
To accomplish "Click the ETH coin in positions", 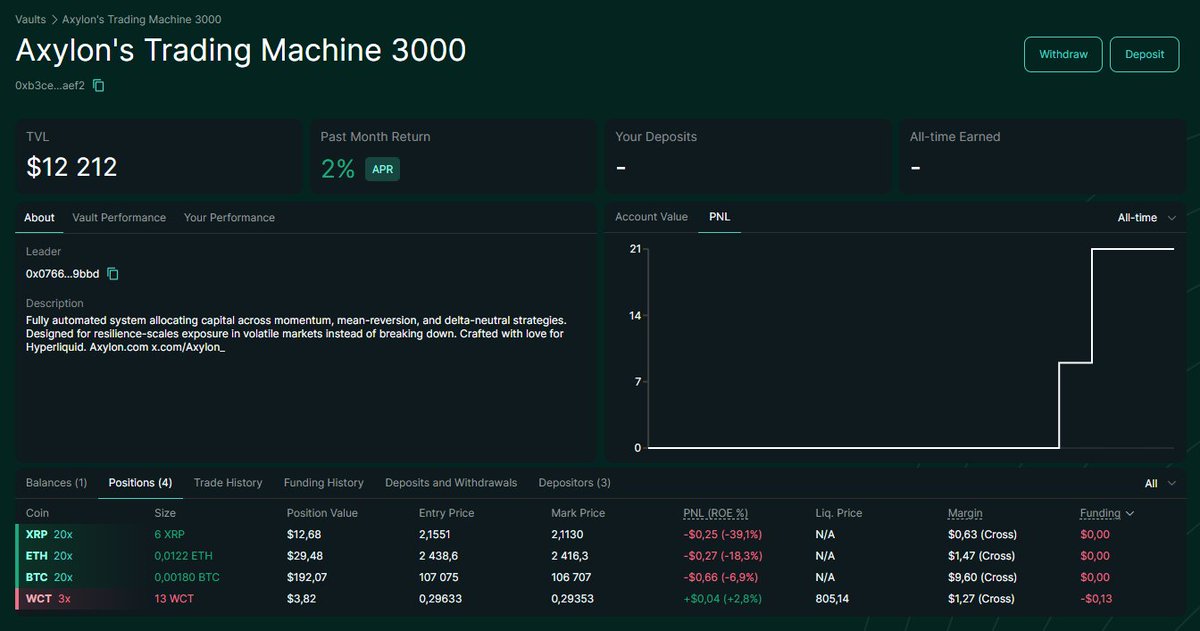I will [36, 556].
